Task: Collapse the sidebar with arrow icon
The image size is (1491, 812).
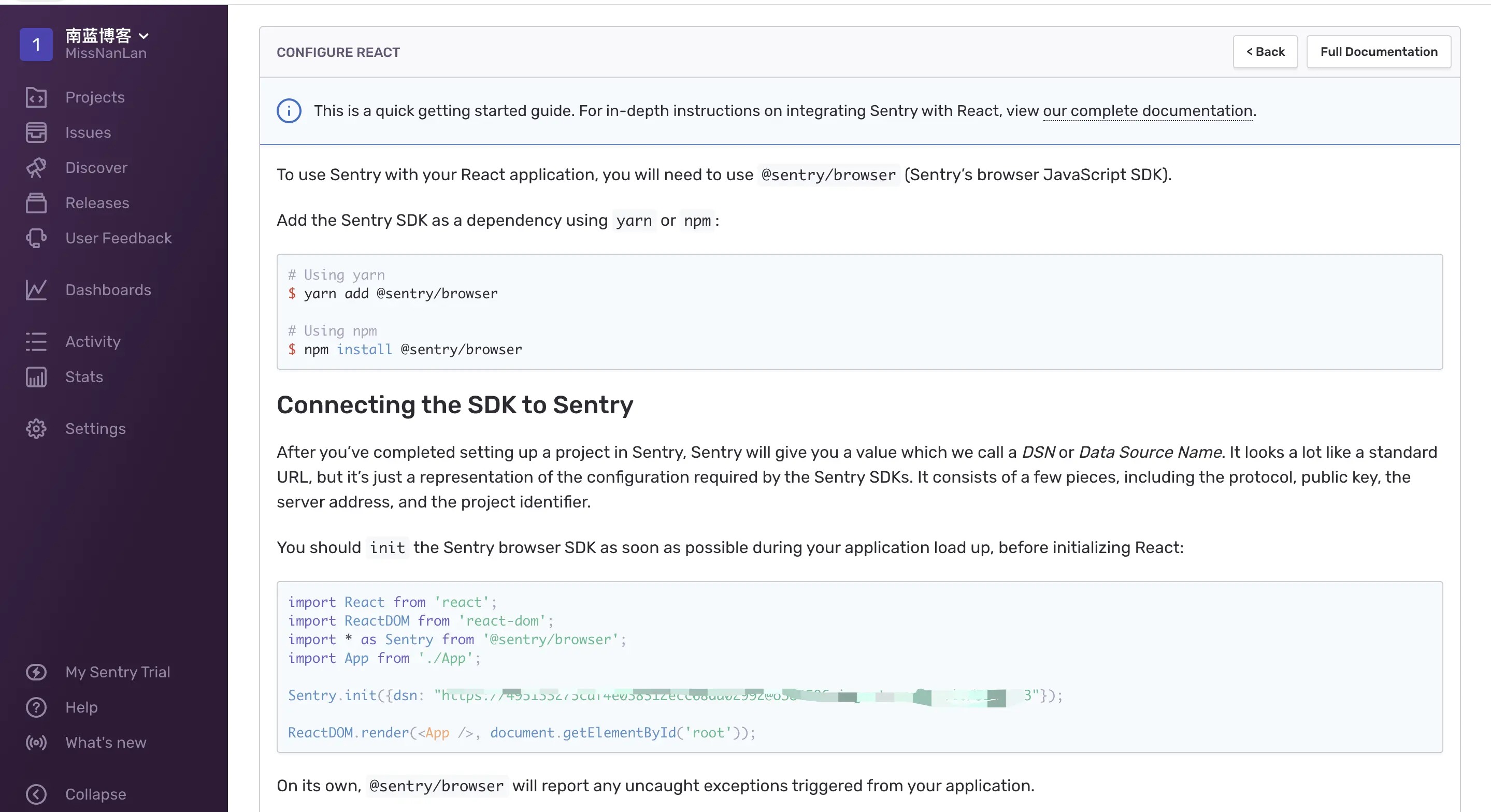Action: 36,794
